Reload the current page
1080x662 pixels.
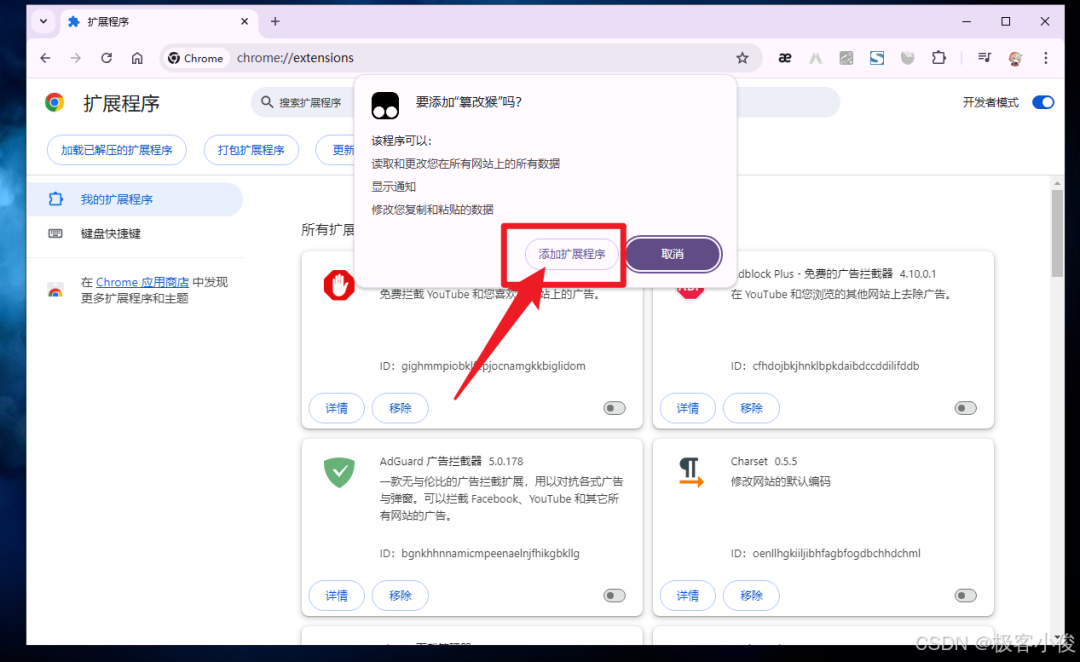(x=106, y=58)
